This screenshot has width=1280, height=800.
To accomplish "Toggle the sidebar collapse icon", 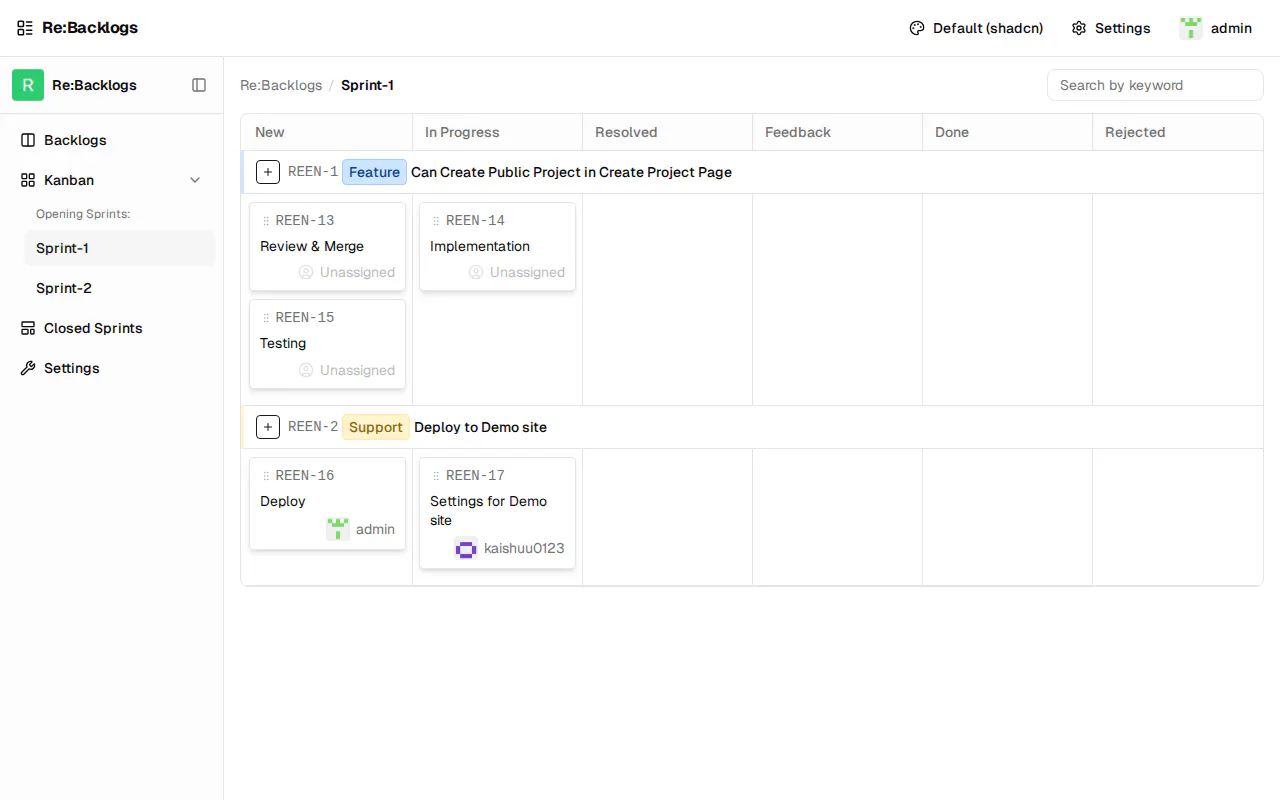I will coord(199,85).
